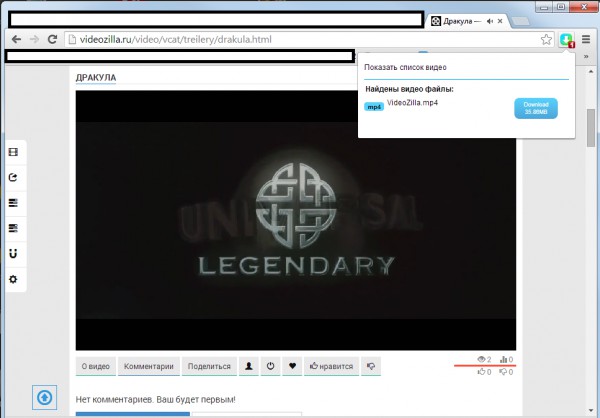600x418 pixels.
Task: Click the Нет комментариев message text
Action: [156, 400]
